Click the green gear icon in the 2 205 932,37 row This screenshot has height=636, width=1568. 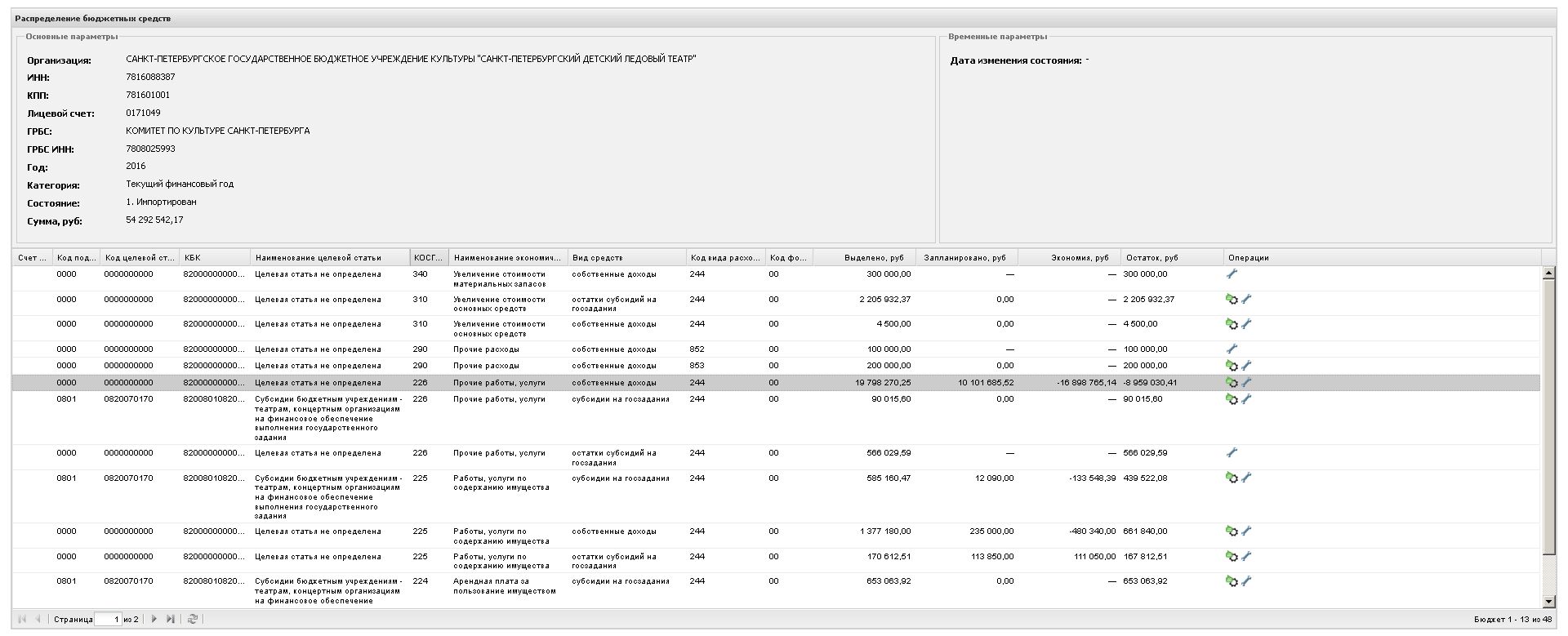click(1232, 300)
